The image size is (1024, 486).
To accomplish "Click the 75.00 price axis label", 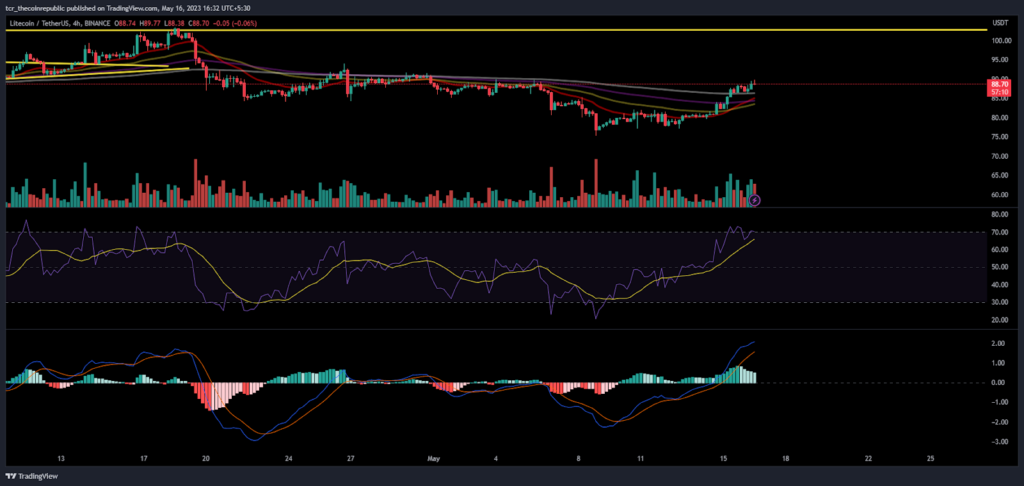I will [x=999, y=137].
